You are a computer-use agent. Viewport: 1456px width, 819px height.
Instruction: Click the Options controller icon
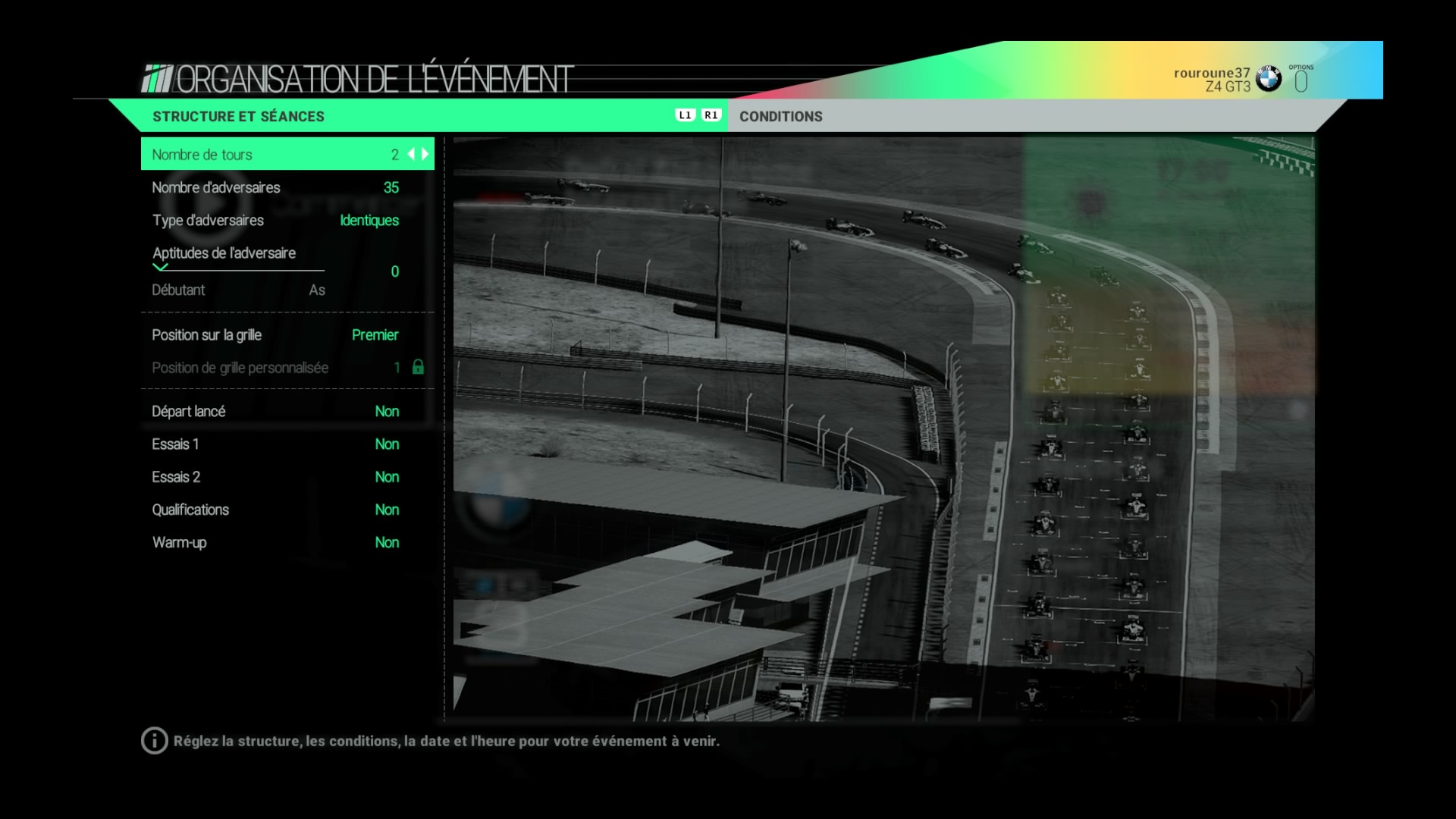(x=1301, y=80)
